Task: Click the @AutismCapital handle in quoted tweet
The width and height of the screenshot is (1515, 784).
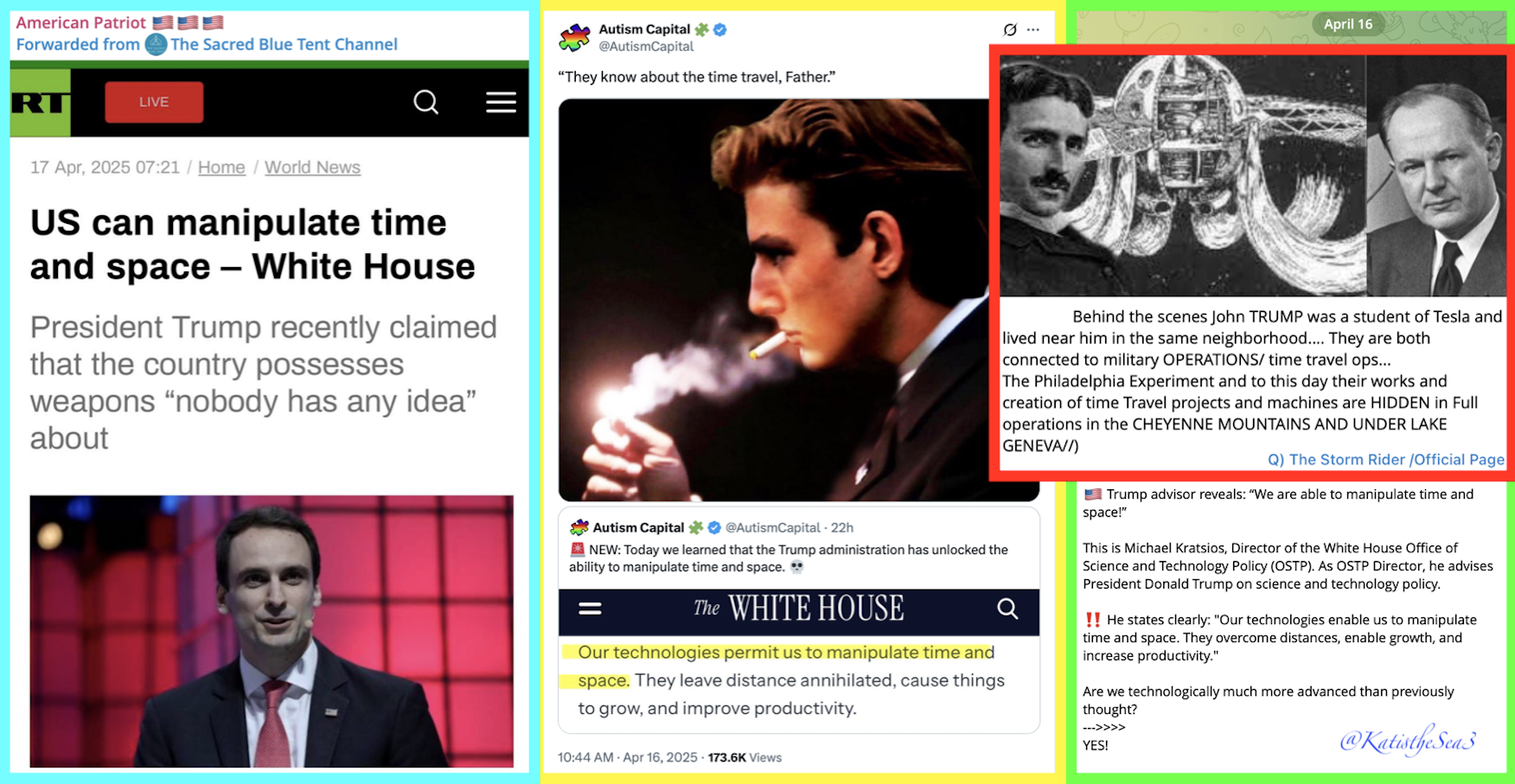Action: (772, 527)
